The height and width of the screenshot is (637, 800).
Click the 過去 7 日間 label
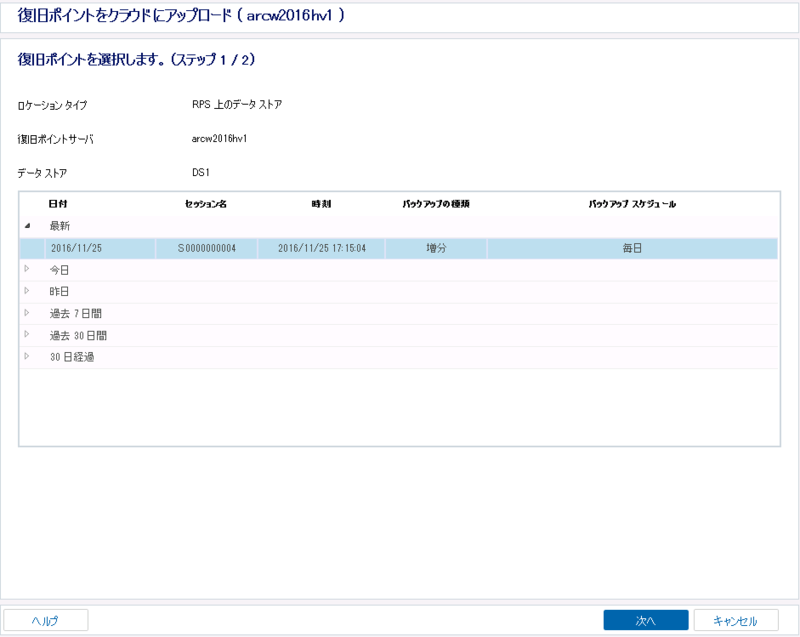tap(76, 314)
